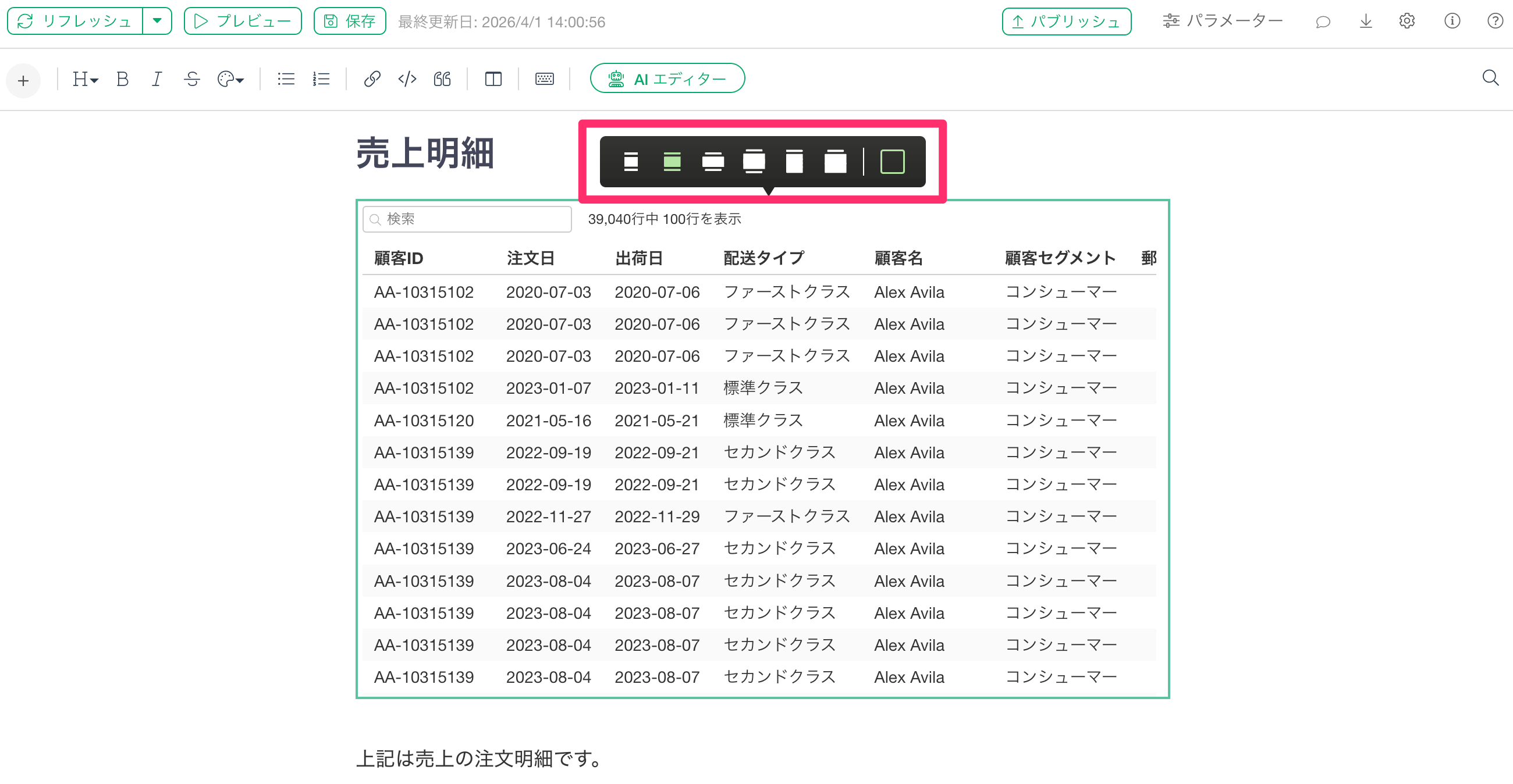This screenshot has width=1513, height=784.
Task: Open the AI エディター
Action: [667, 79]
